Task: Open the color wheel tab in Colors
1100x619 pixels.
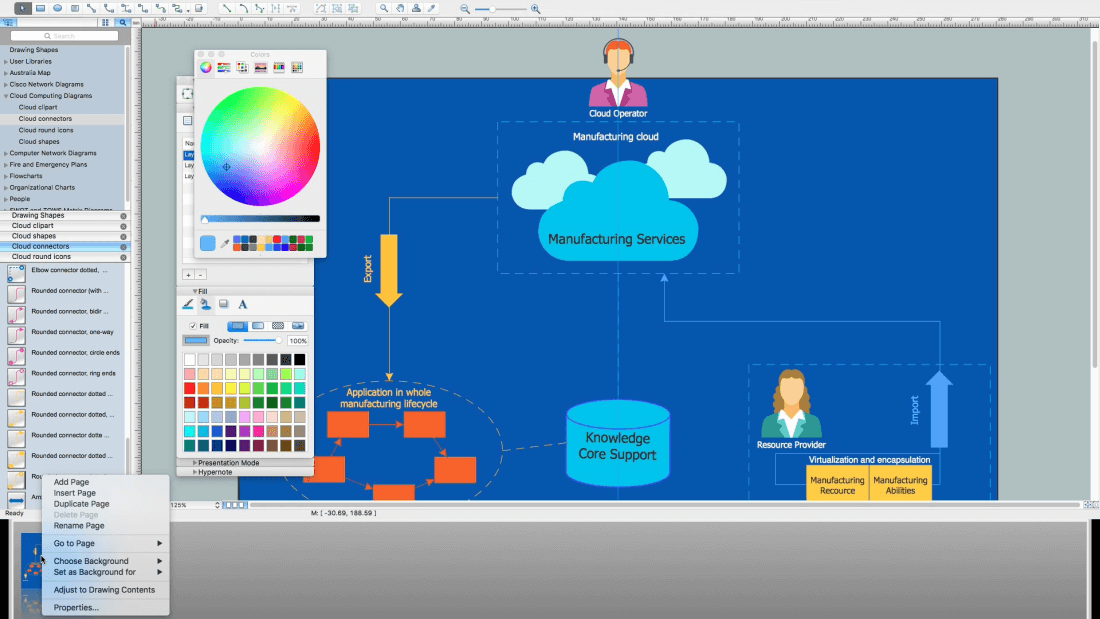Action: 206,67
